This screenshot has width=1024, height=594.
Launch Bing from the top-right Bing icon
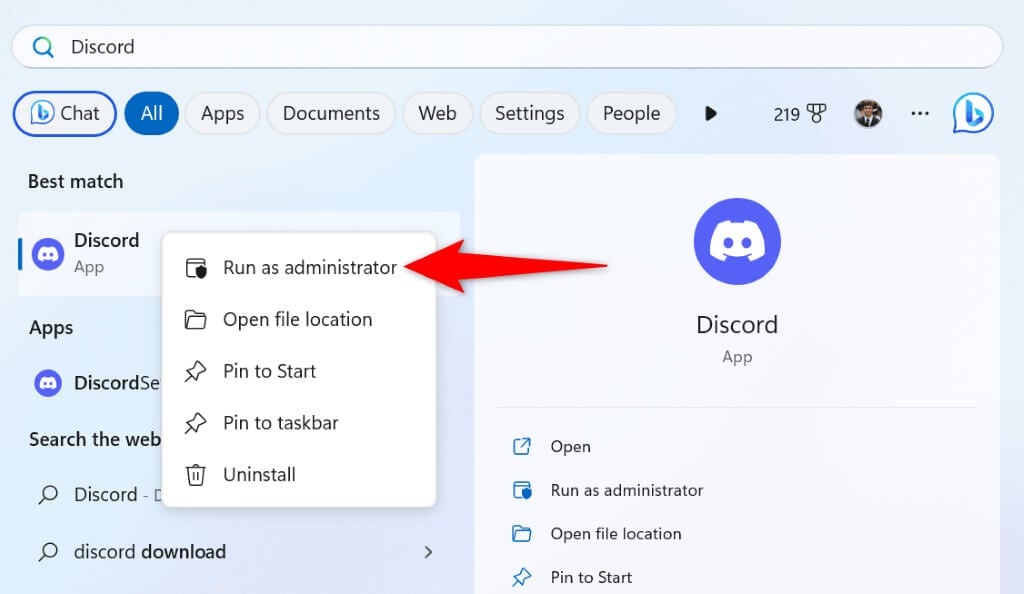973,114
